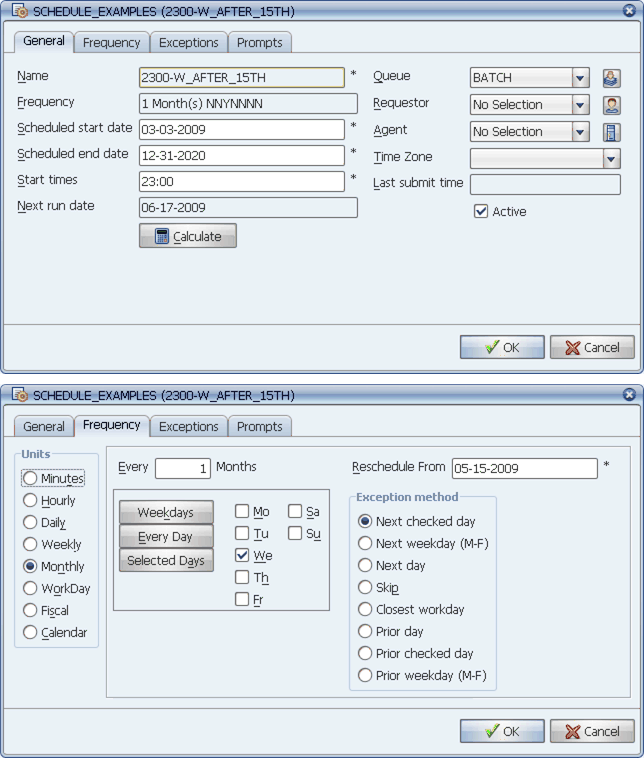Click OK in the General dialog
This screenshot has width=644, height=758.
tap(502, 347)
